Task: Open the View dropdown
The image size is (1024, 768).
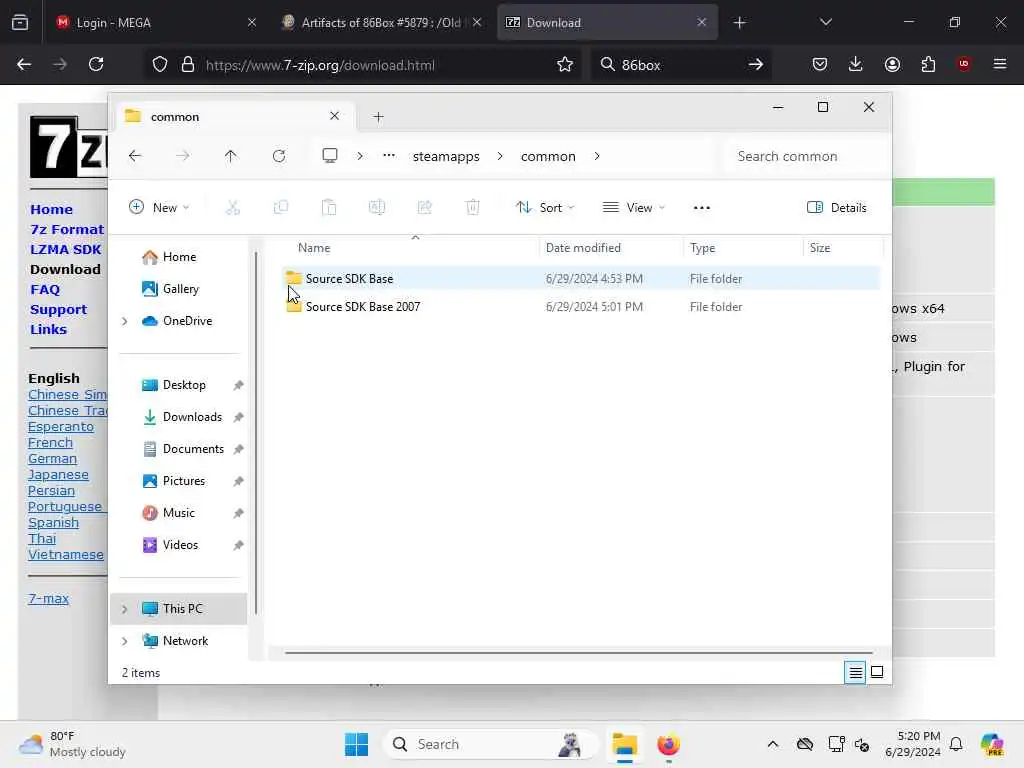Action: 633,208
